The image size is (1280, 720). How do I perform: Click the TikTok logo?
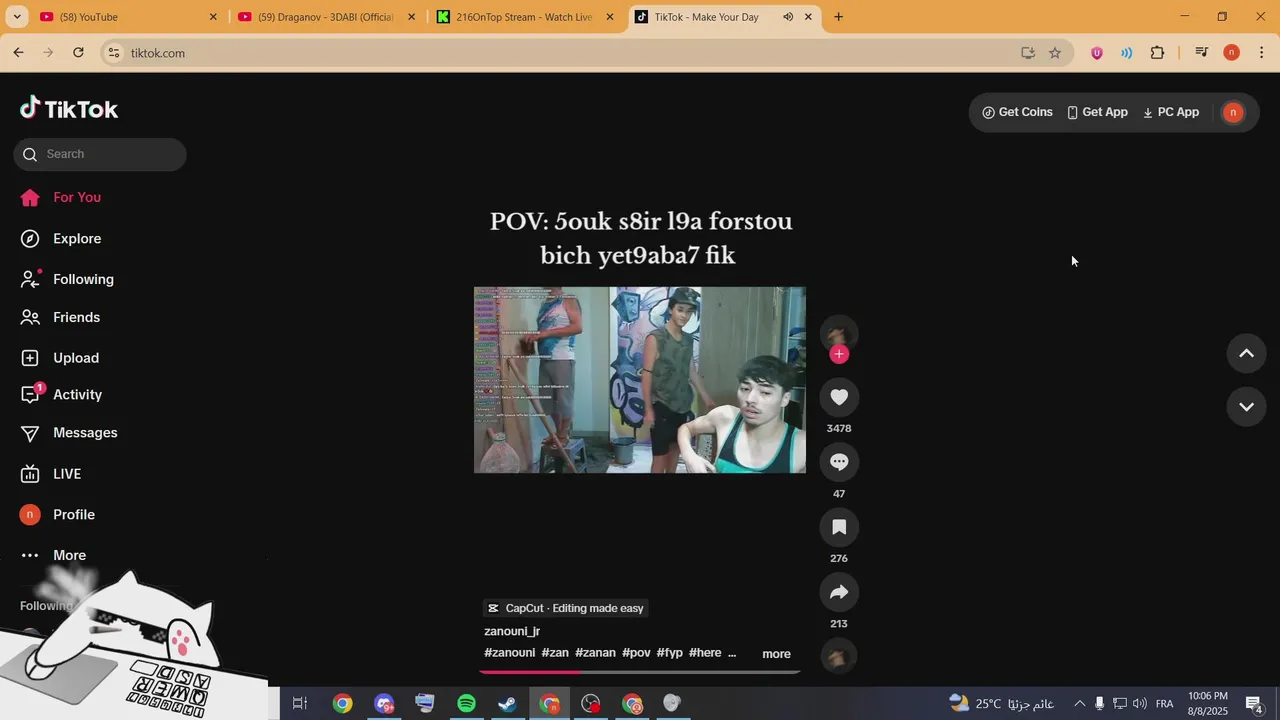click(69, 108)
